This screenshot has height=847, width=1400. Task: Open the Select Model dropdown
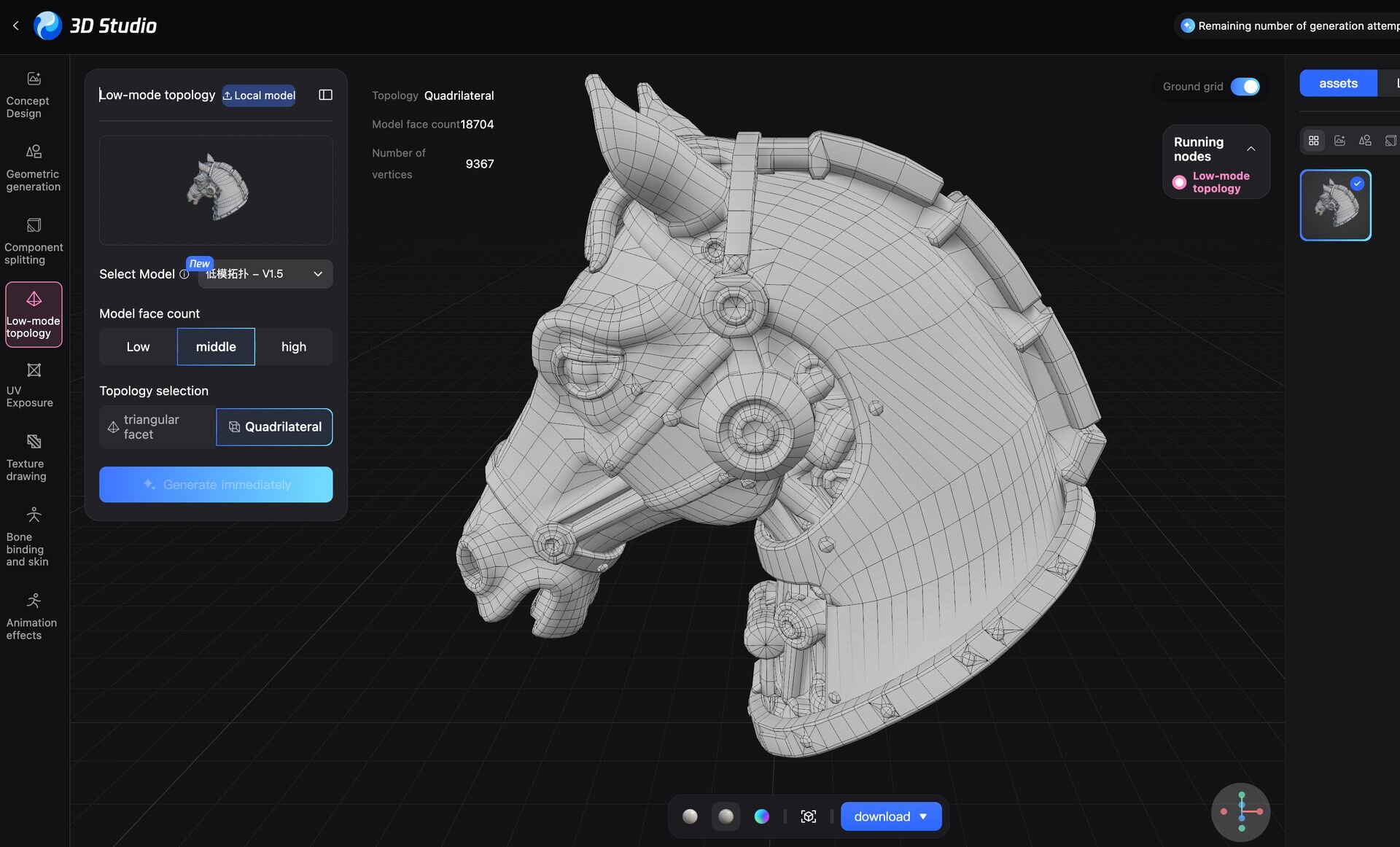[x=265, y=274]
